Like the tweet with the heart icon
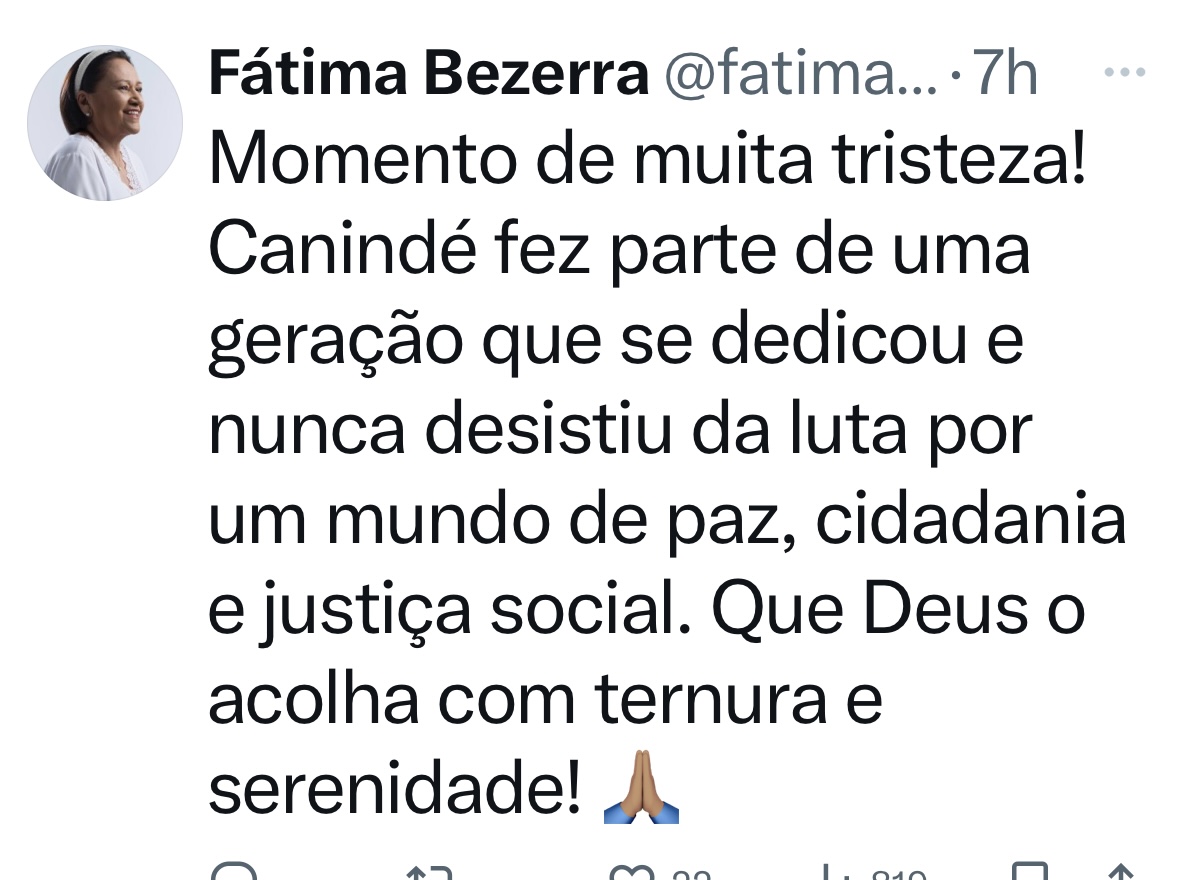The image size is (1179, 880). 630,872
